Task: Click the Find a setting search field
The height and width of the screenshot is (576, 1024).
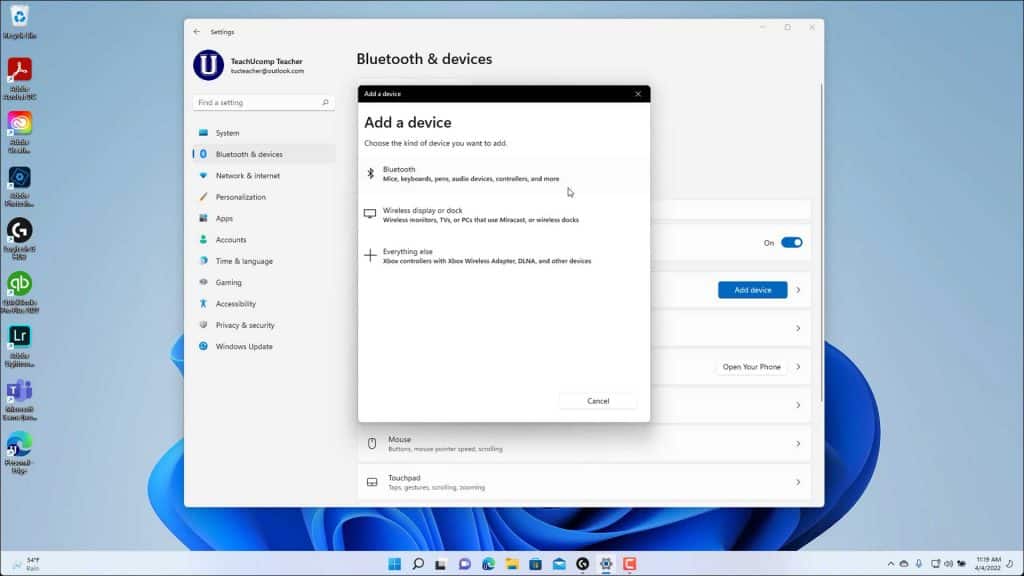Action: click(x=260, y=102)
